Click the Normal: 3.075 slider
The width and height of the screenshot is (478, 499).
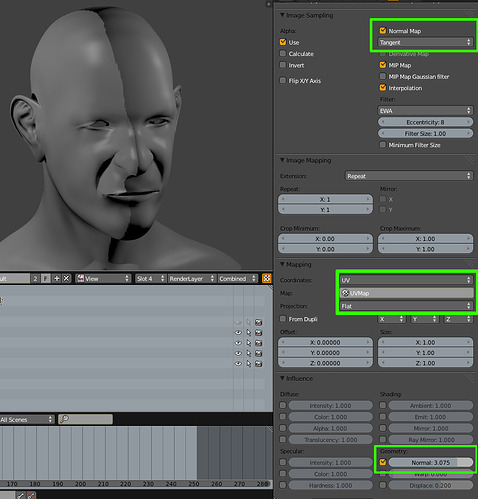431,462
